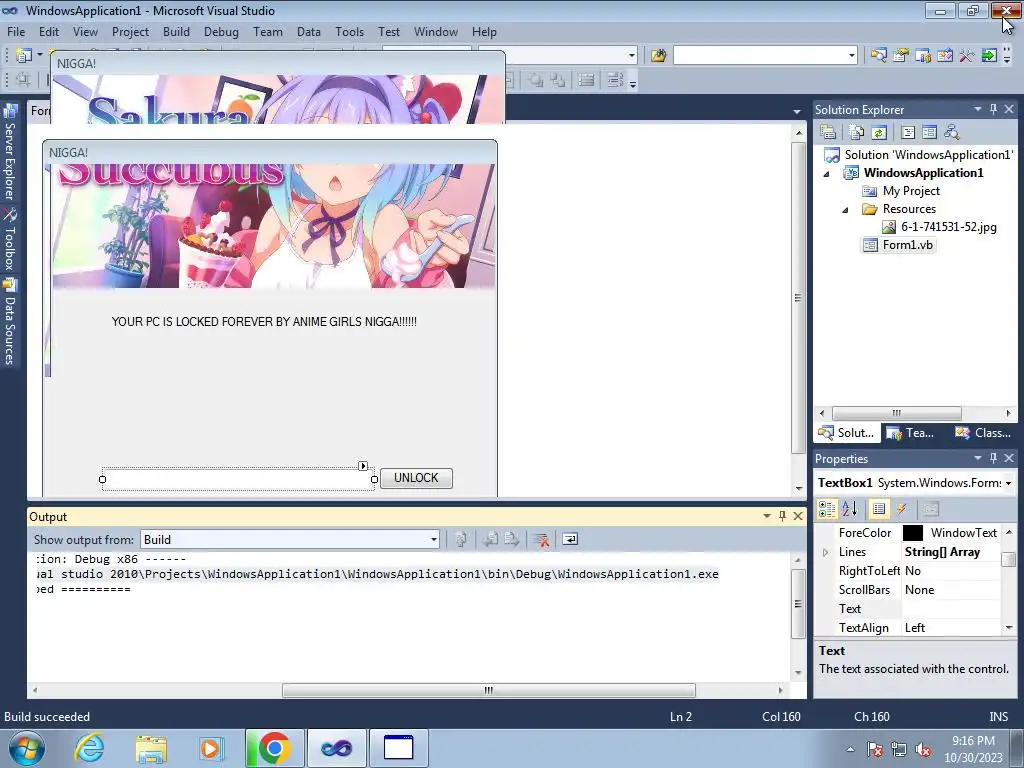This screenshot has height=768, width=1024.
Task: Click the TextBox1 control on the form designer
Action: point(238,479)
